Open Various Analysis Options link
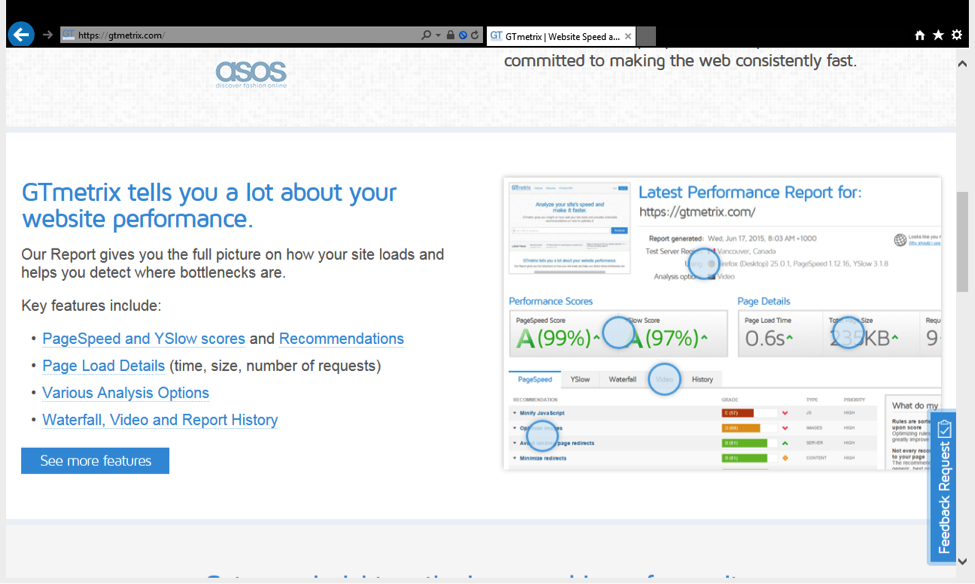The width and height of the screenshot is (975, 584). point(126,393)
